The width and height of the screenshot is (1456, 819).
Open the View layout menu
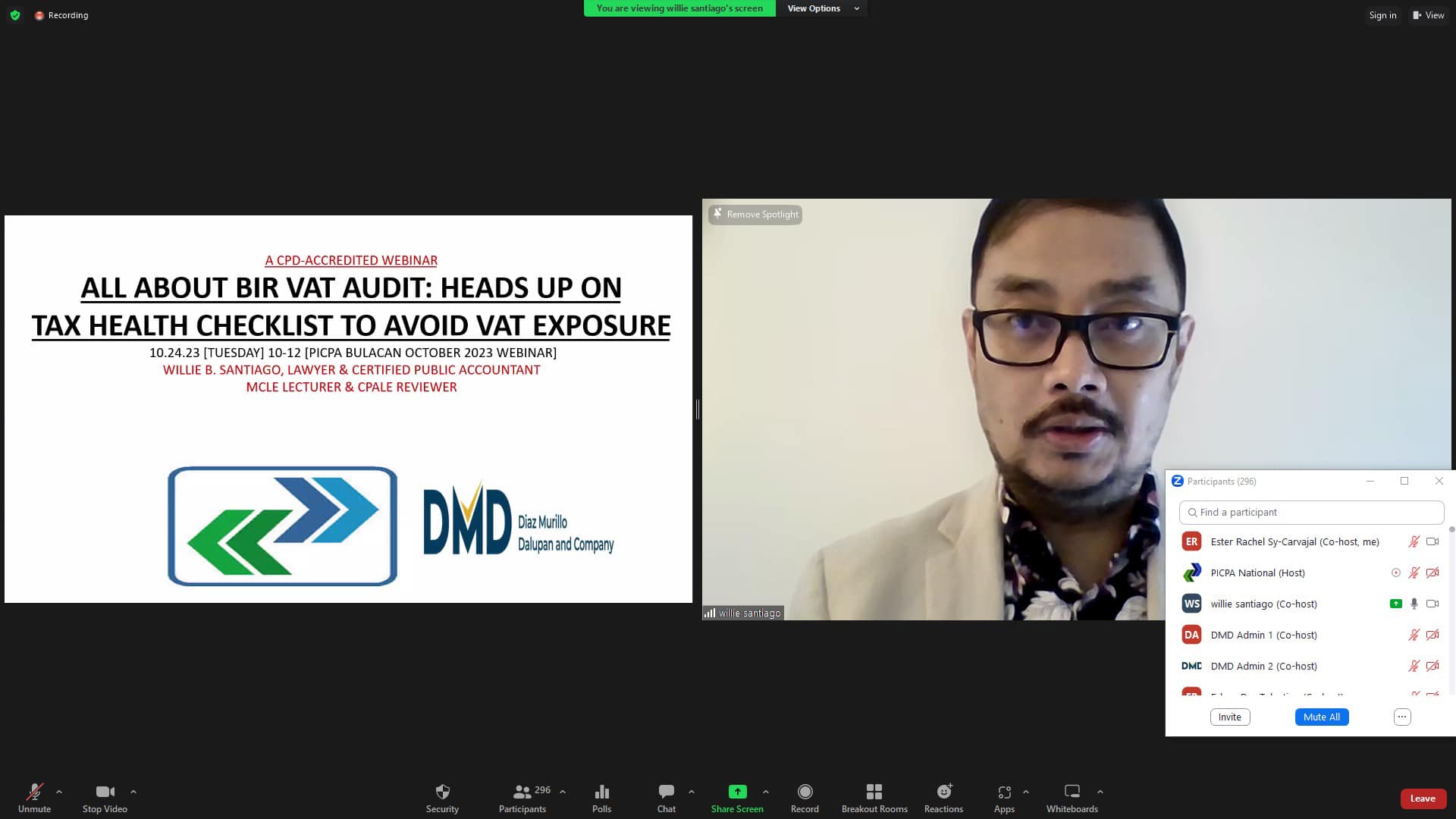click(1429, 15)
